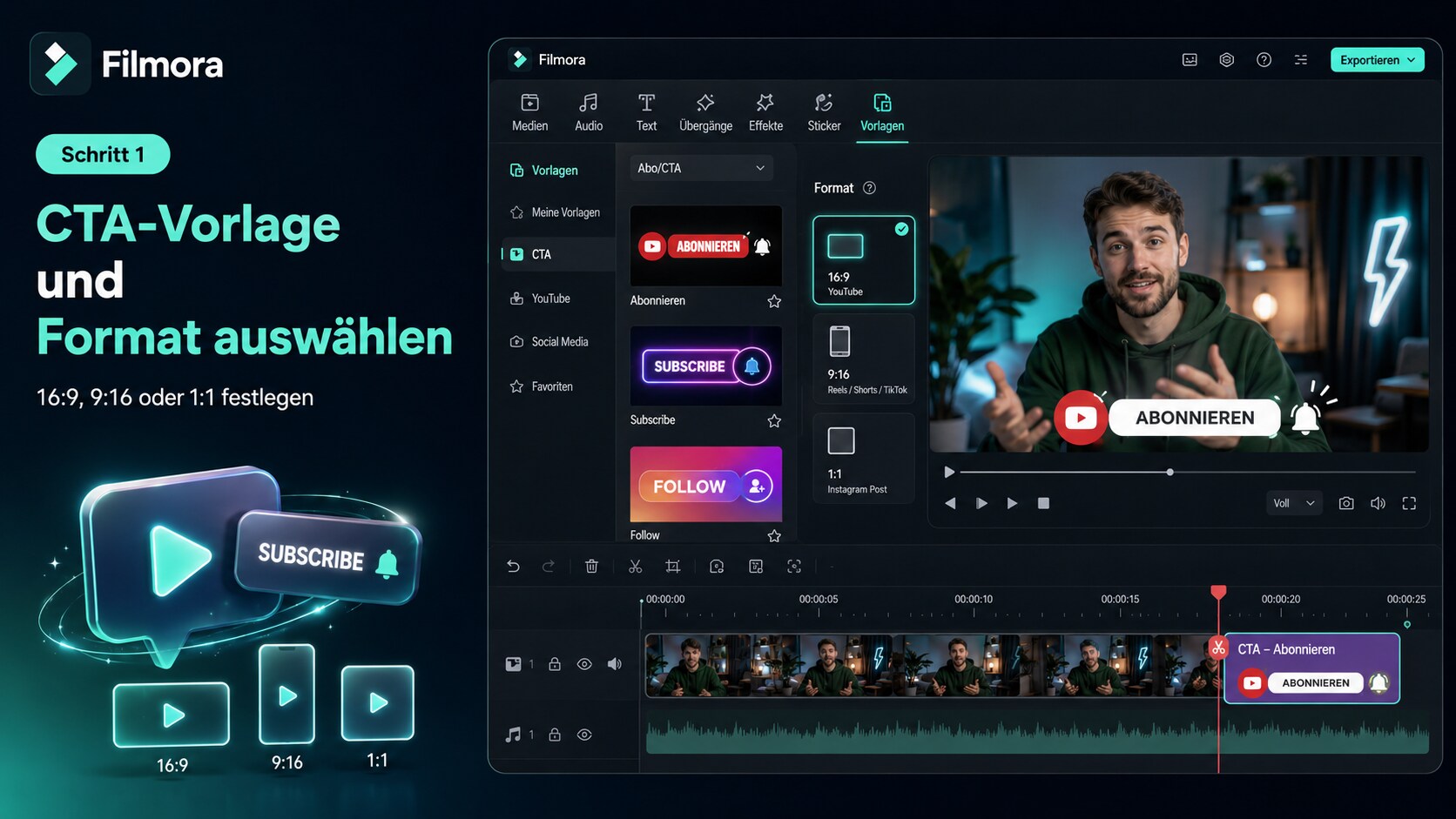Click the small play icon beside the preview progress bar
This screenshot has height=819, width=1456.
pyautogui.click(x=949, y=472)
